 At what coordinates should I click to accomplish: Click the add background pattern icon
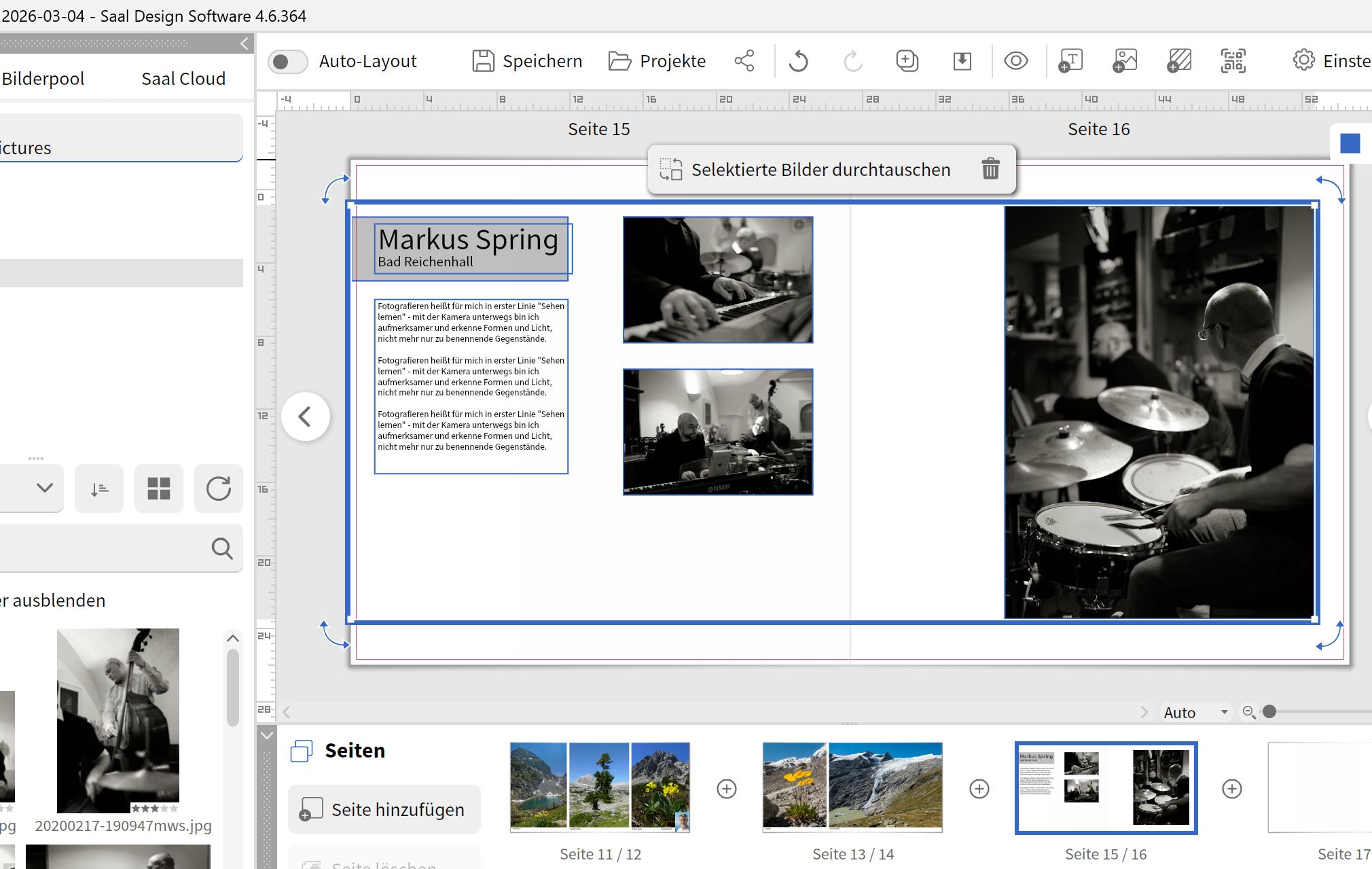(x=1179, y=61)
